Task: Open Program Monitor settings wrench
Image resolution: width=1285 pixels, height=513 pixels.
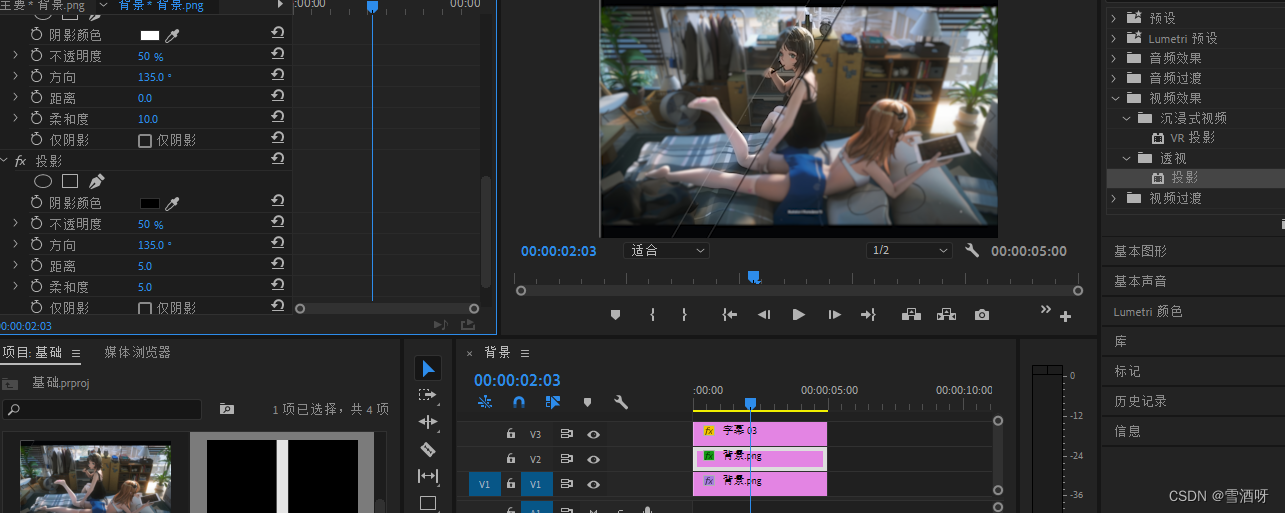Action: pos(972,250)
